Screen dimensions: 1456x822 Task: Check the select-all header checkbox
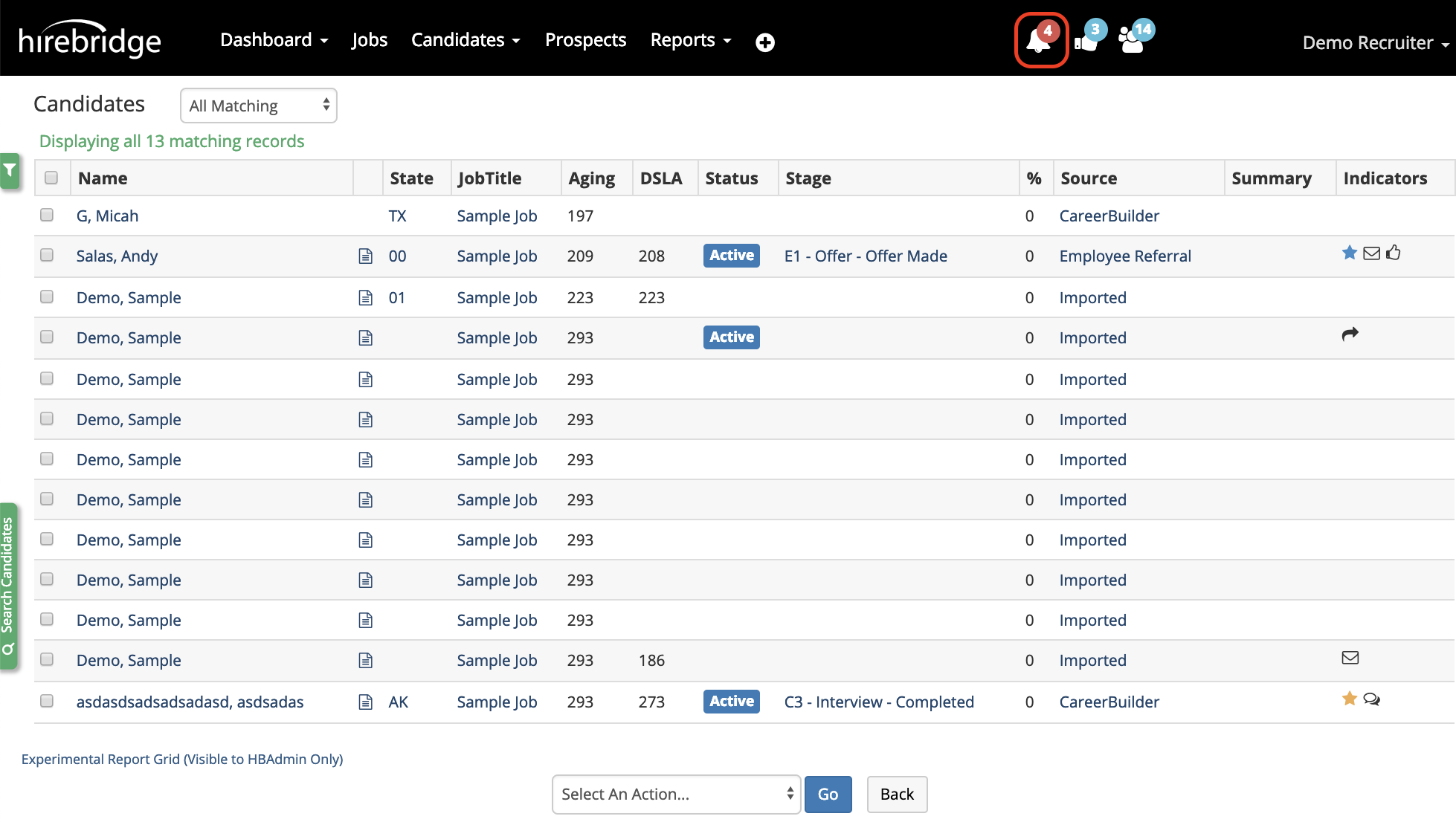click(x=51, y=178)
